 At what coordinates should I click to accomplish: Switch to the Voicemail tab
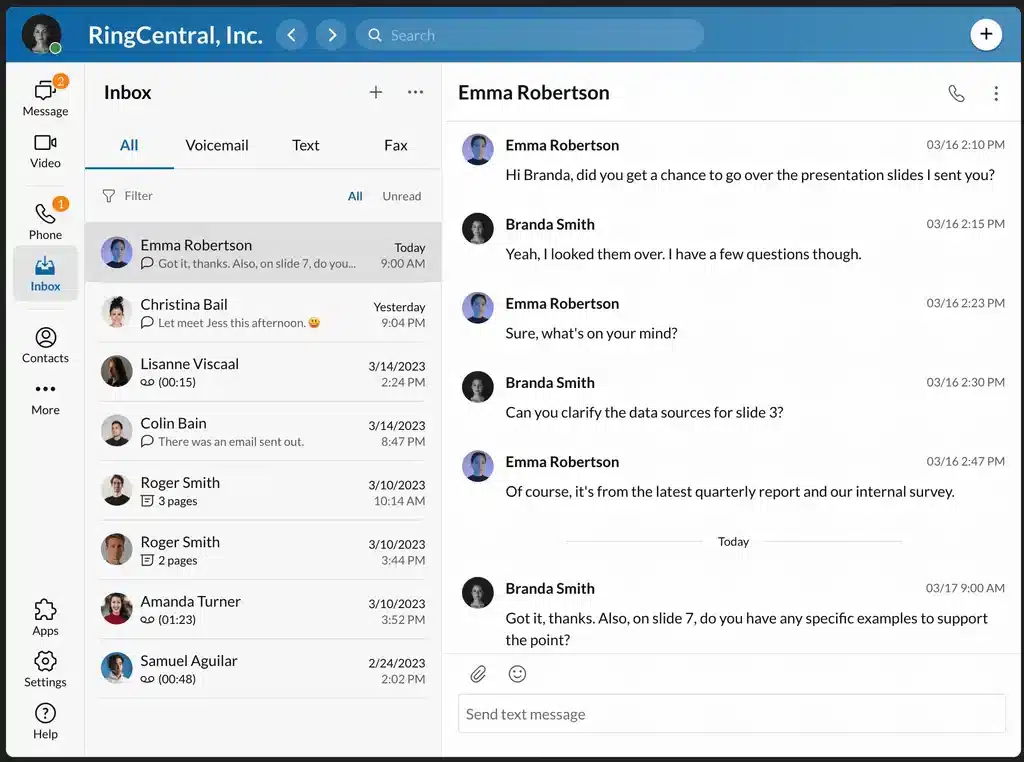pos(216,145)
